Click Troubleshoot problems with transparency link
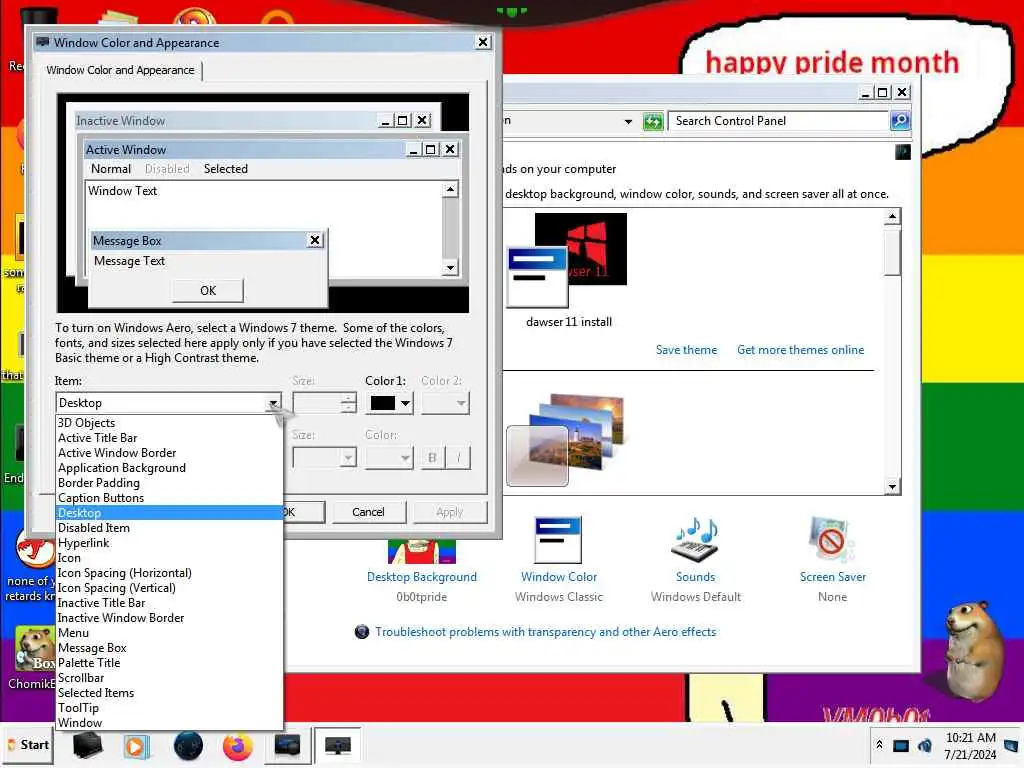Screen dimensions: 1024x768 tap(545, 632)
